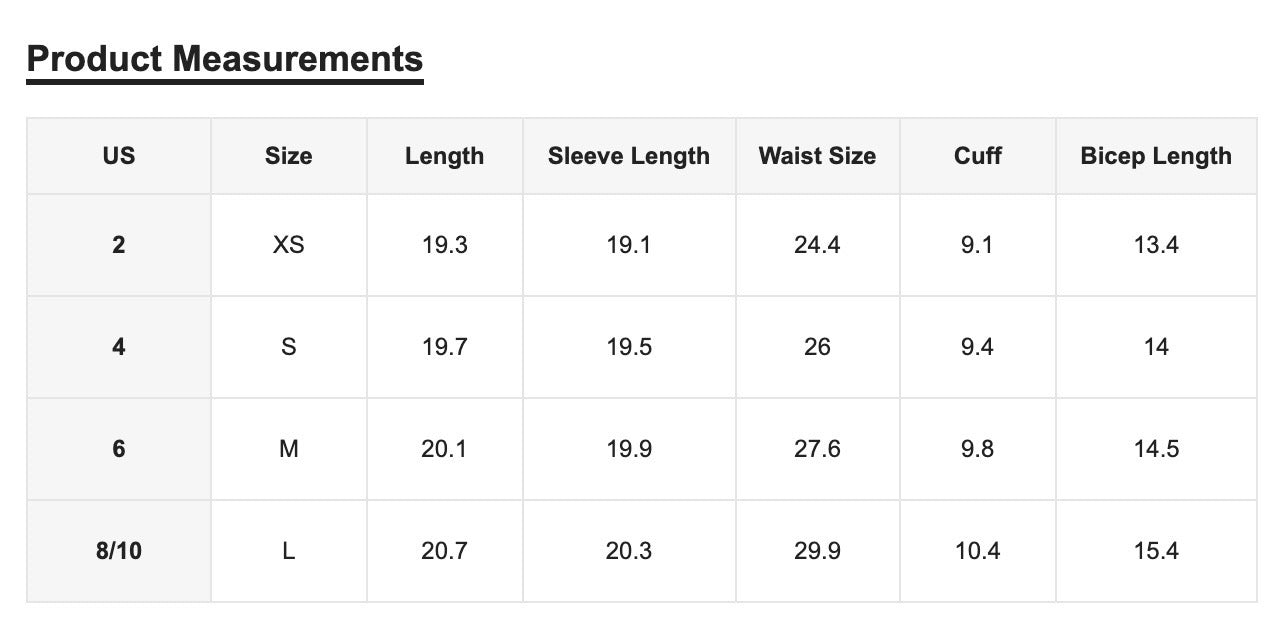Select the Waist Size column header
The width and height of the screenshot is (1286, 627).
pyautogui.click(x=818, y=156)
